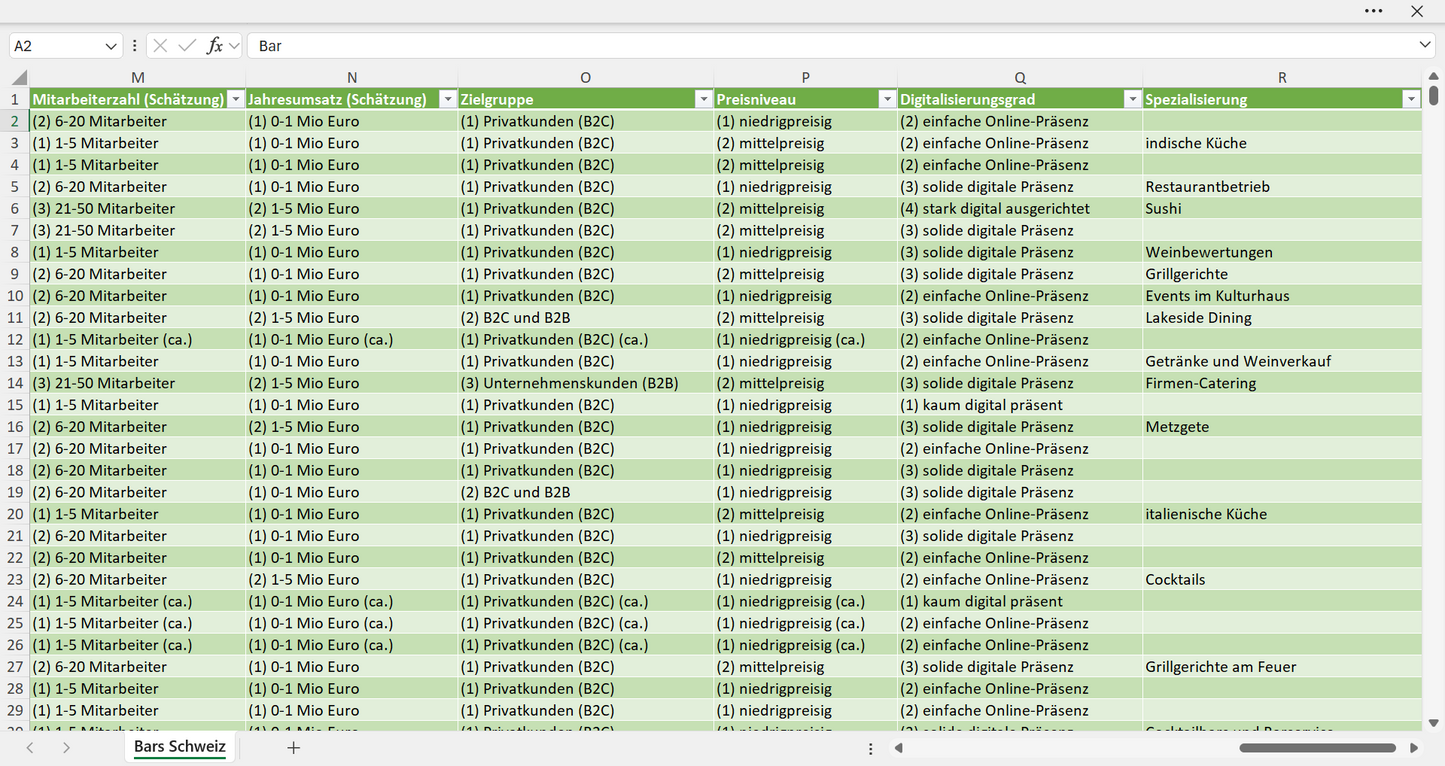Open the Zielgruppe column filter dropdown
Image resolution: width=1445 pixels, height=766 pixels.
[702, 99]
